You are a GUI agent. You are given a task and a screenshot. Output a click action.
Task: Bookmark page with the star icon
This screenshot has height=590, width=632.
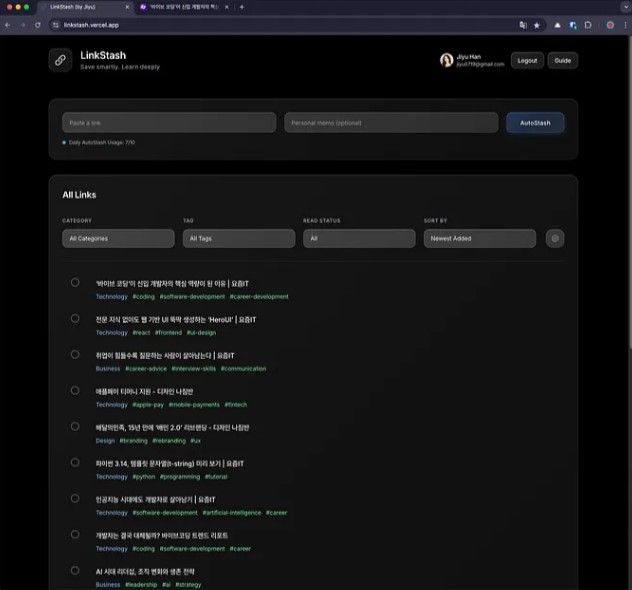tap(536, 25)
